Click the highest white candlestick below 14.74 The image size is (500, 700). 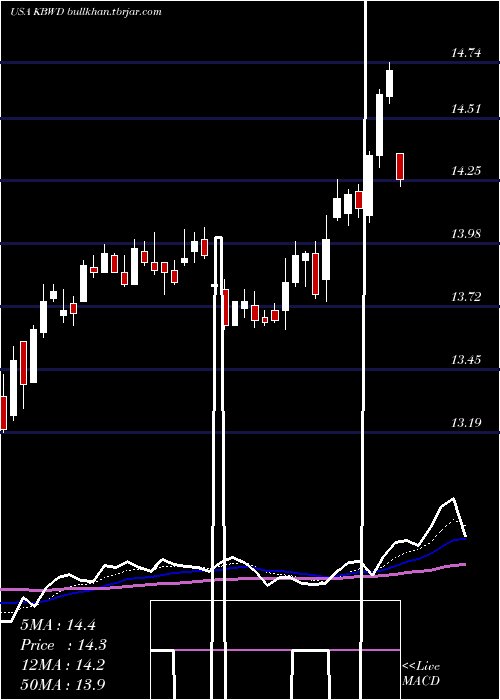click(390, 83)
